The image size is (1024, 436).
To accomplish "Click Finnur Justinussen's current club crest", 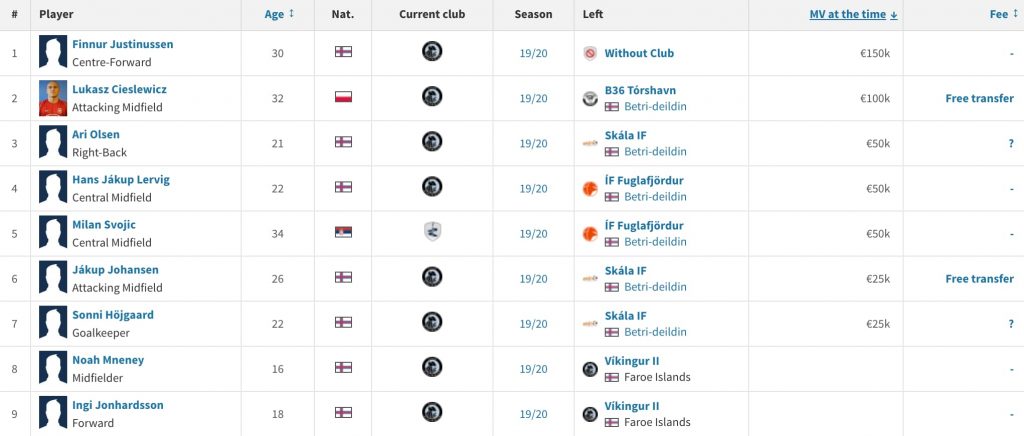I will (x=432, y=52).
